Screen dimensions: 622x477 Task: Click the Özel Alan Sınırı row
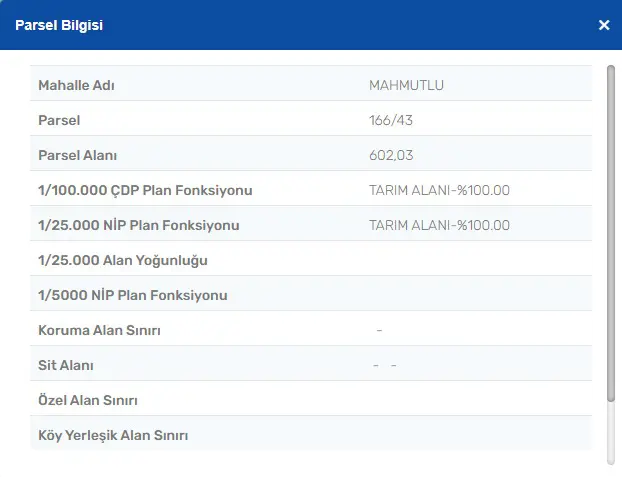click(311, 400)
